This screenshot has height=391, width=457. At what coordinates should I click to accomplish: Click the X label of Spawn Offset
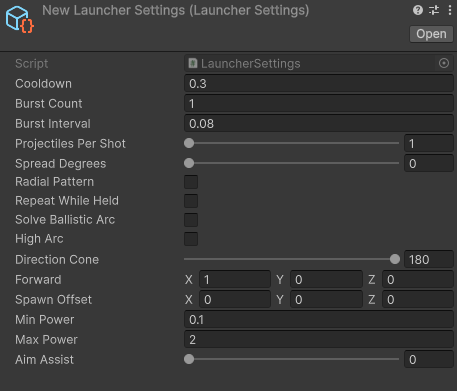[189, 300]
